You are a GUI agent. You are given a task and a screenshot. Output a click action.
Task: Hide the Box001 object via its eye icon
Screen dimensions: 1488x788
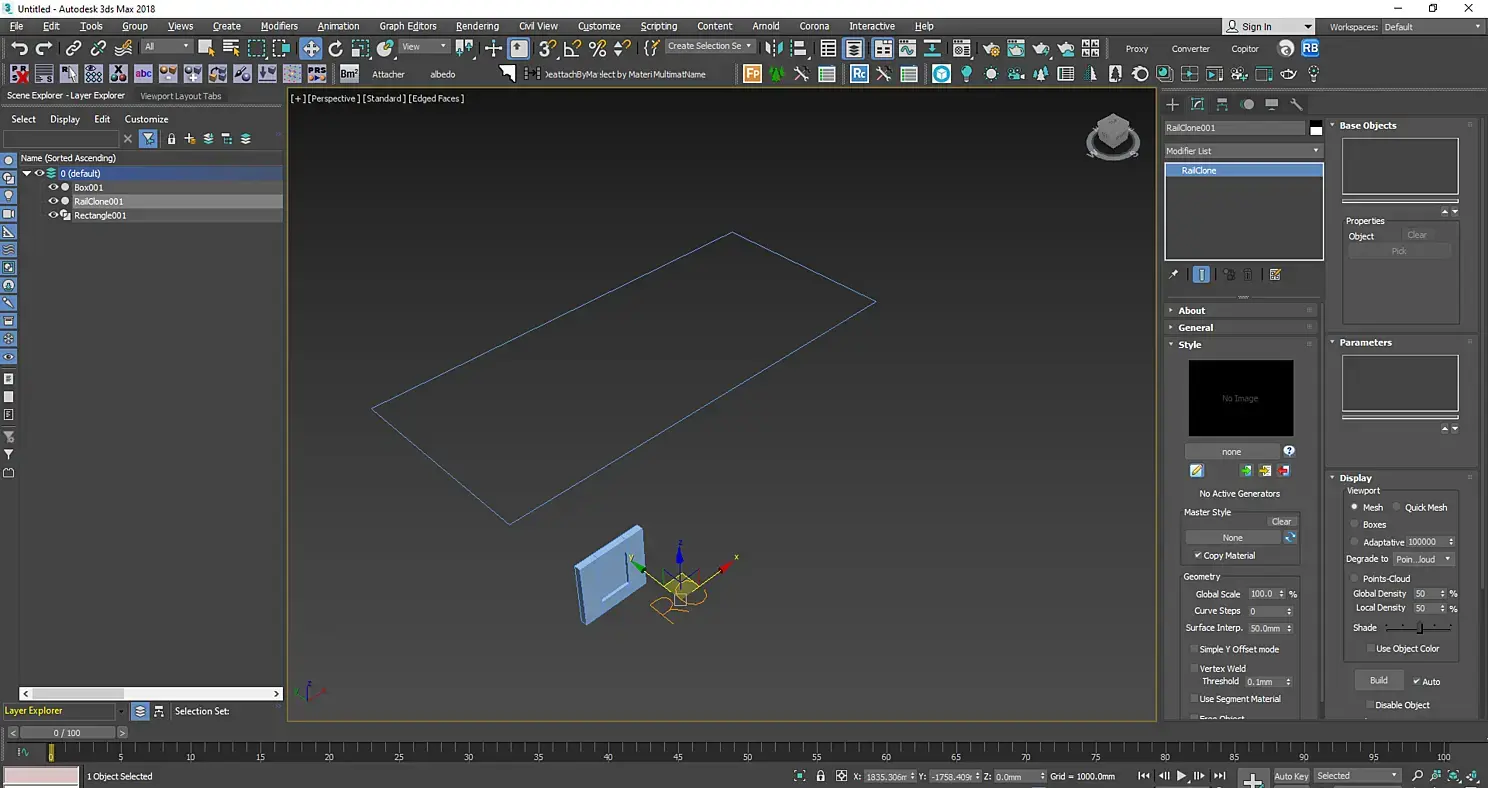click(54, 187)
